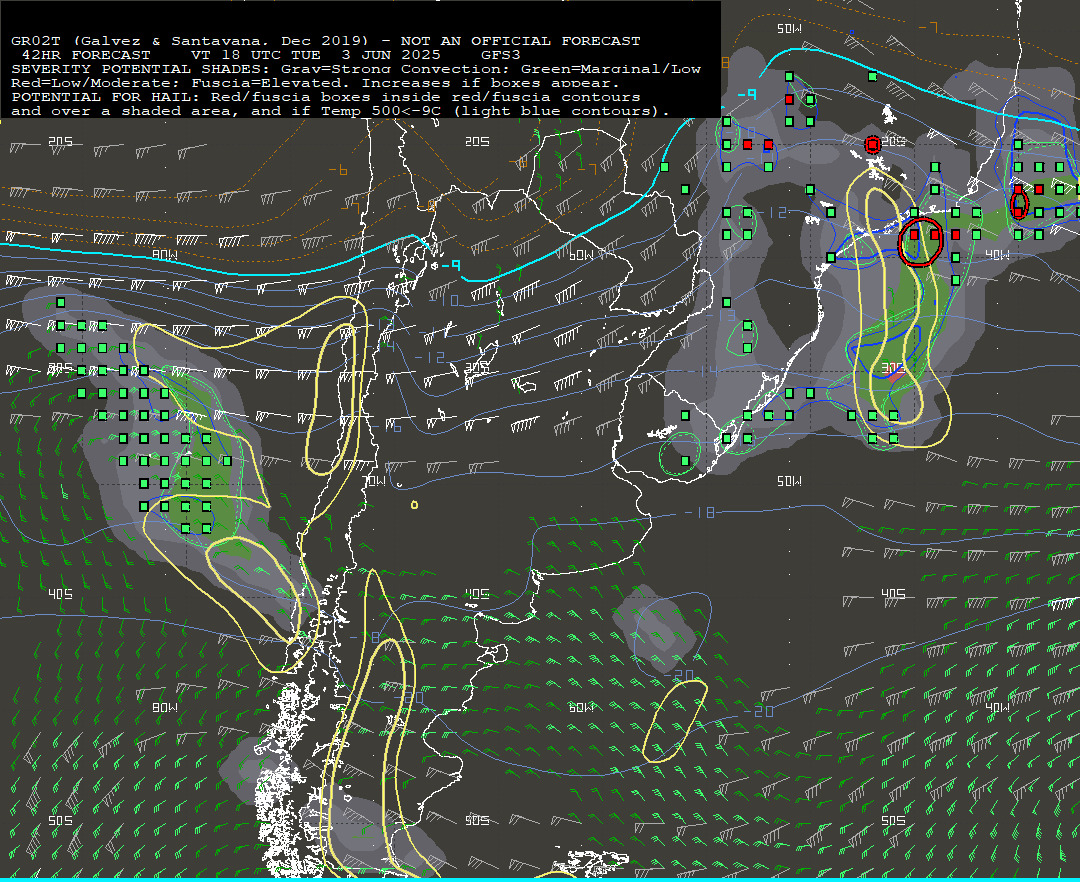Click the cyan '-9' label near the Chilean coast

click(x=450, y=265)
